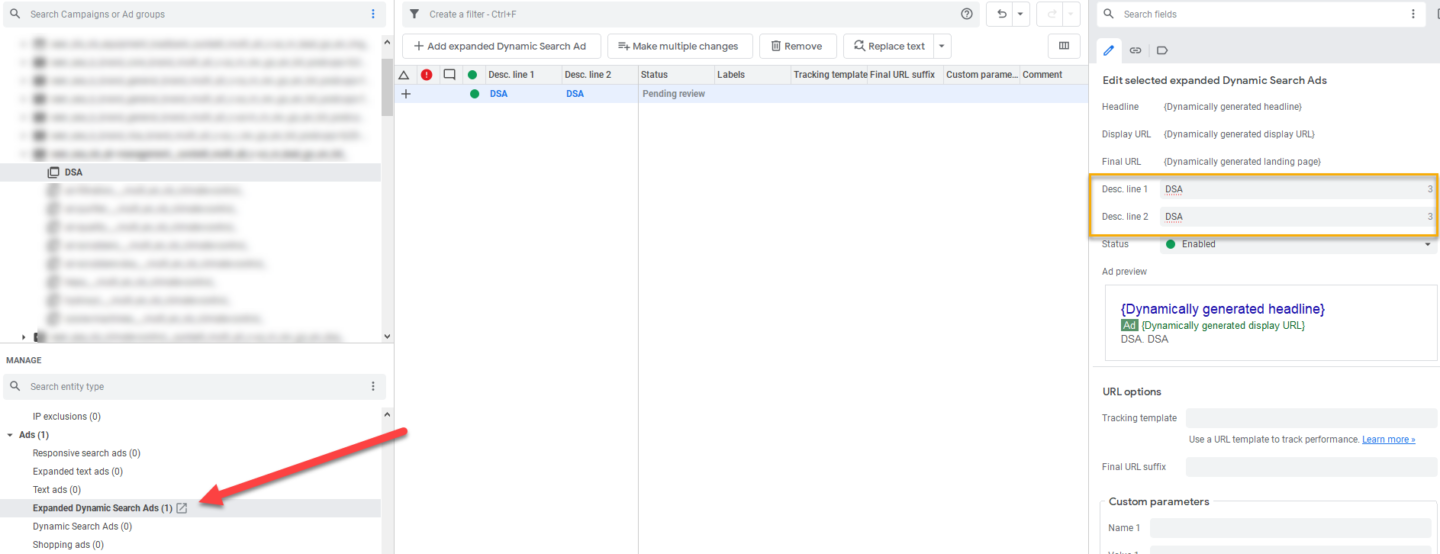
Task: Select the DSA ad group
Action: click(73, 172)
